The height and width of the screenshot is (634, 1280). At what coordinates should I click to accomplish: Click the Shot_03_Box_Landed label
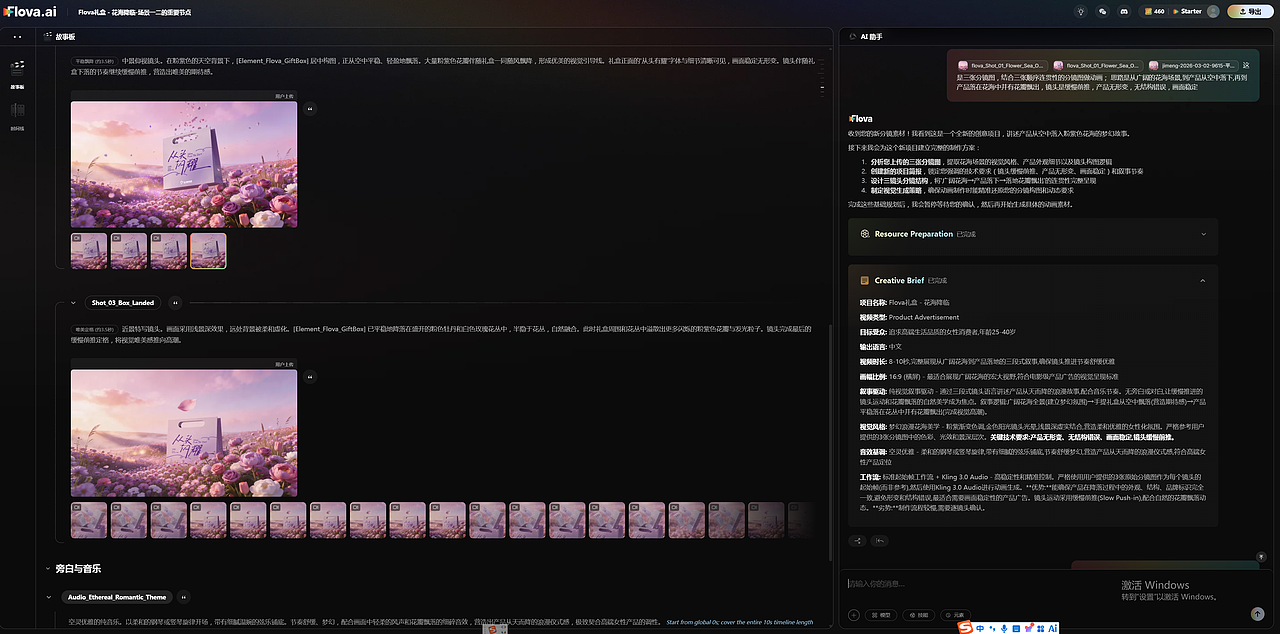(x=123, y=302)
